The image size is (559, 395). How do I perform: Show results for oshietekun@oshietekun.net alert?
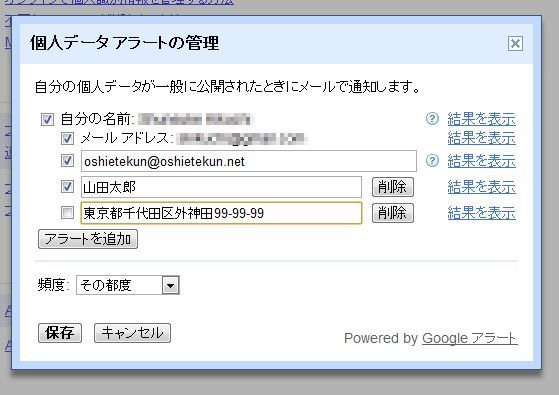click(482, 161)
